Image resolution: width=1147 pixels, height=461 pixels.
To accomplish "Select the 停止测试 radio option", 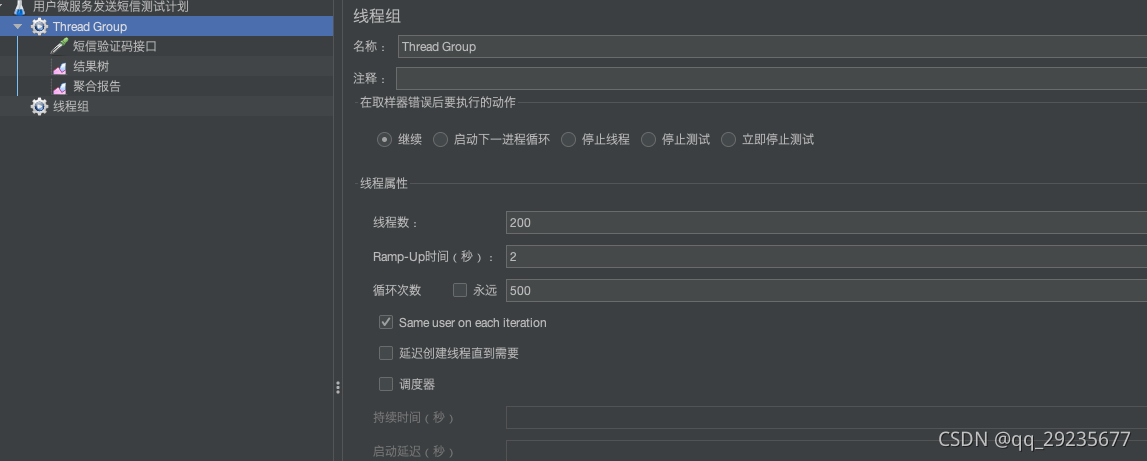I will 648,140.
